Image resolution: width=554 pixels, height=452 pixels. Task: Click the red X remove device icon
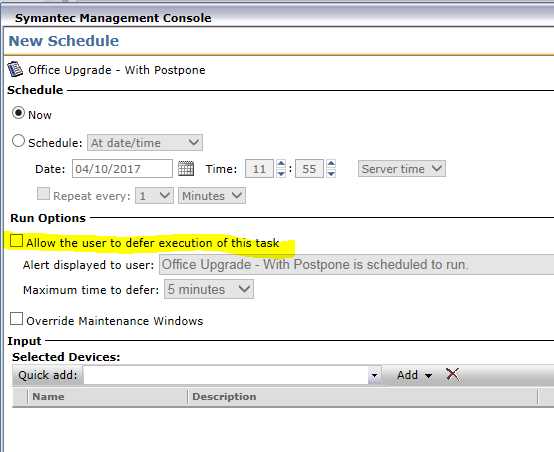point(452,374)
